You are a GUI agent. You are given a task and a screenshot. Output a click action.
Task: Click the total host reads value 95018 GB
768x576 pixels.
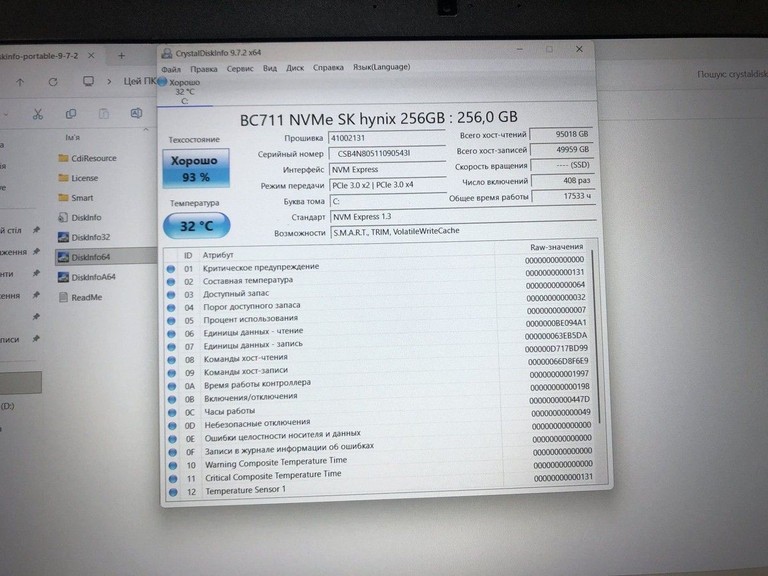(x=561, y=134)
